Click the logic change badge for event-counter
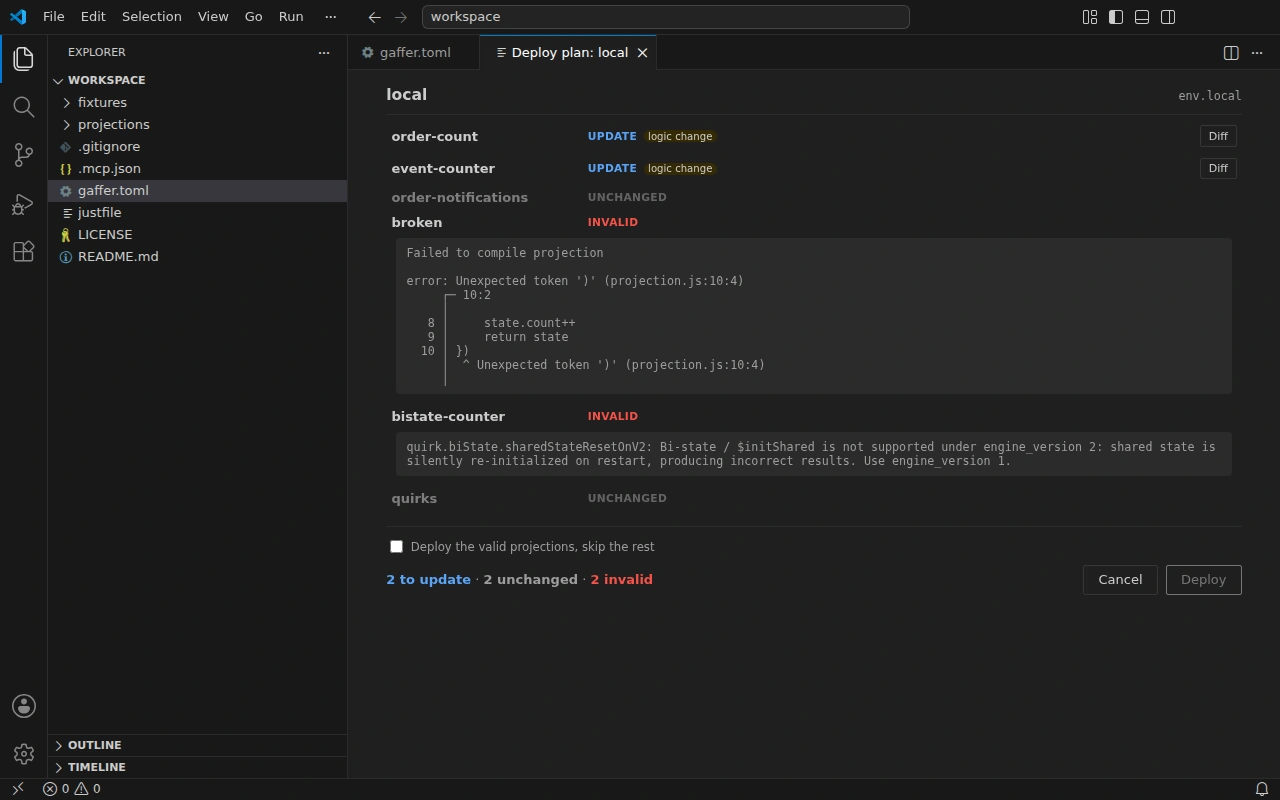Image resolution: width=1280 pixels, height=800 pixels. tap(680, 168)
